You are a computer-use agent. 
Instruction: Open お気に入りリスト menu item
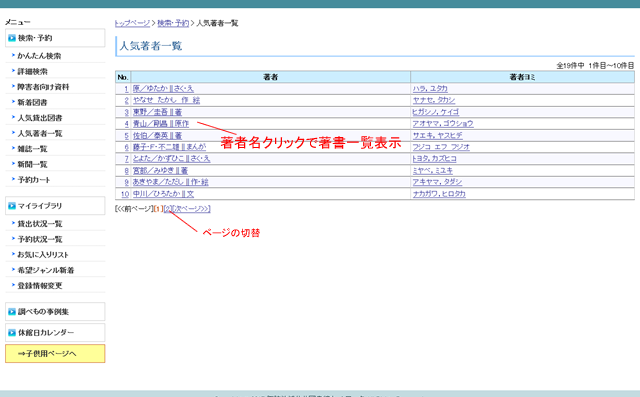pos(43,255)
